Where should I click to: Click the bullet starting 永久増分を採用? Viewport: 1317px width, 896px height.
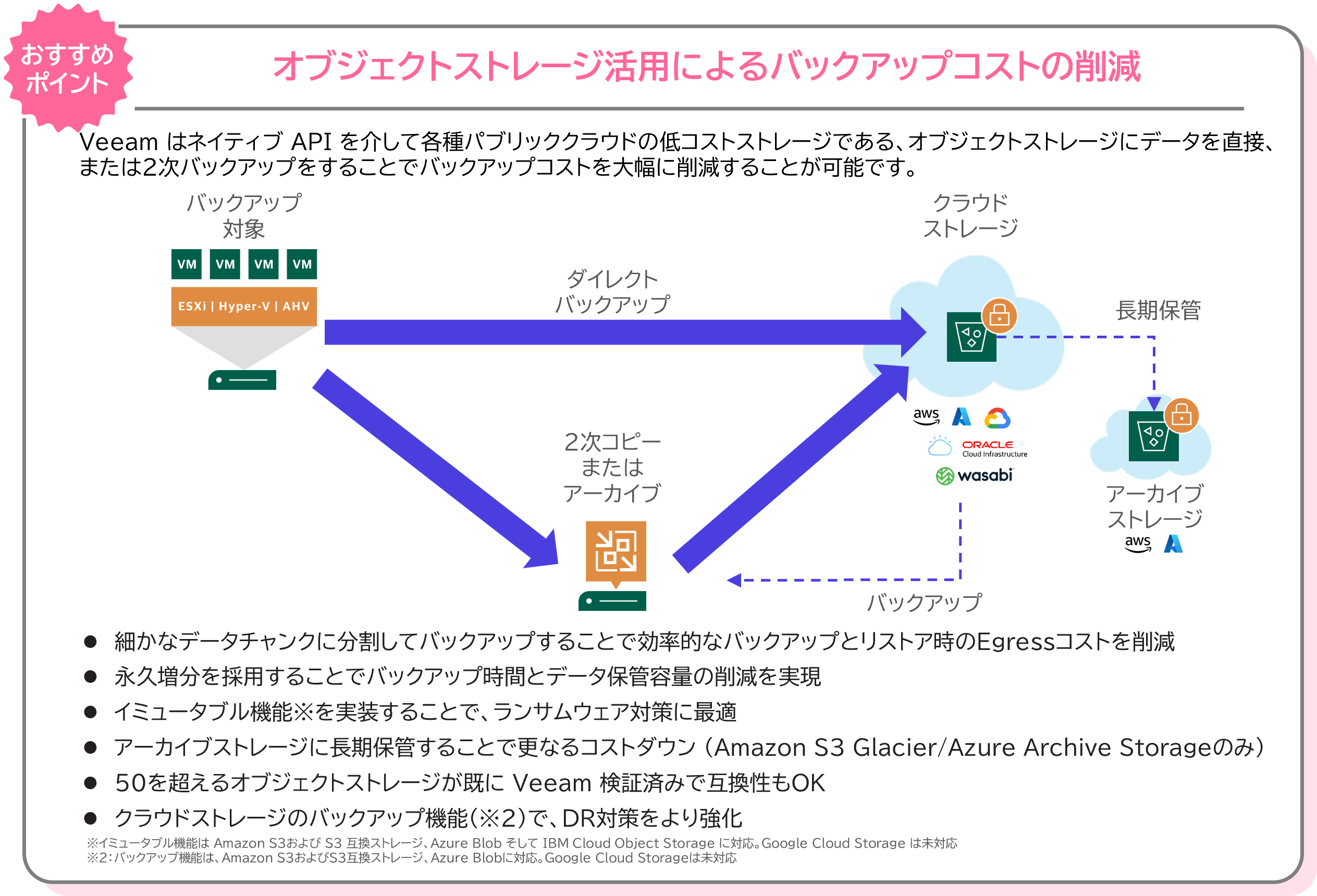[467, 677]
